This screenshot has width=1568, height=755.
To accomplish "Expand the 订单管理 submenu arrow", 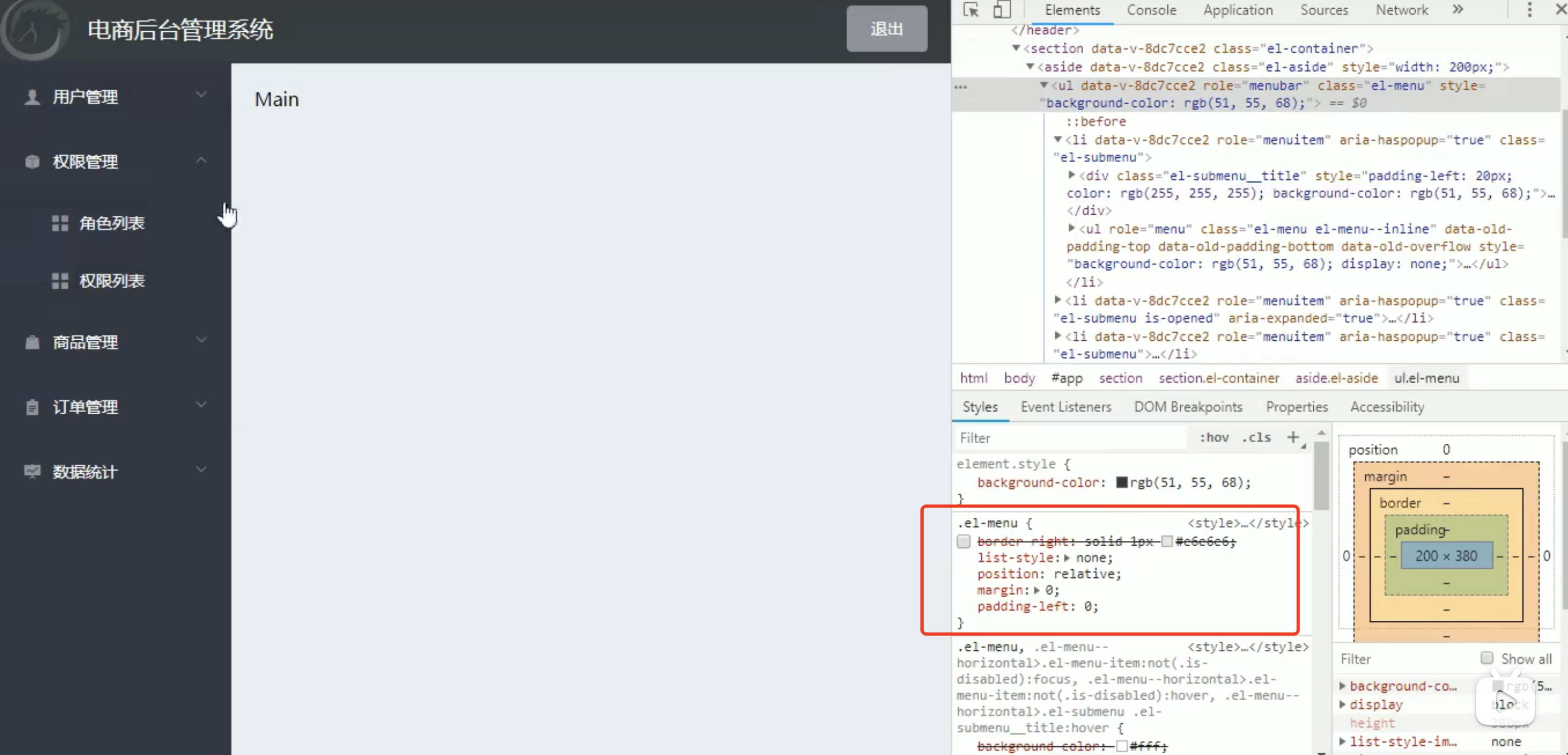I will [x=201, y=404].
